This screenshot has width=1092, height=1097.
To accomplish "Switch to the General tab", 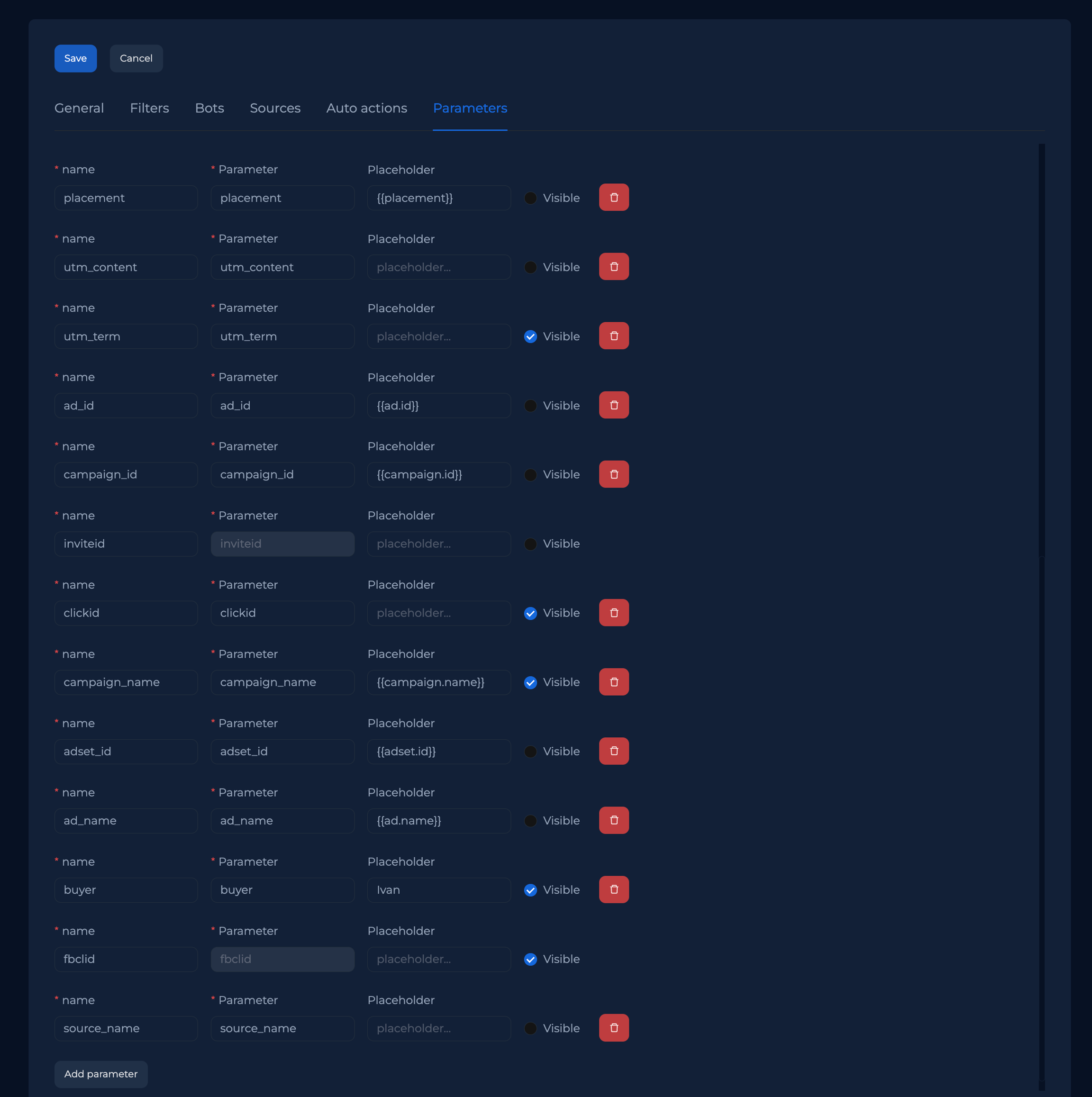I will [79, 108].
